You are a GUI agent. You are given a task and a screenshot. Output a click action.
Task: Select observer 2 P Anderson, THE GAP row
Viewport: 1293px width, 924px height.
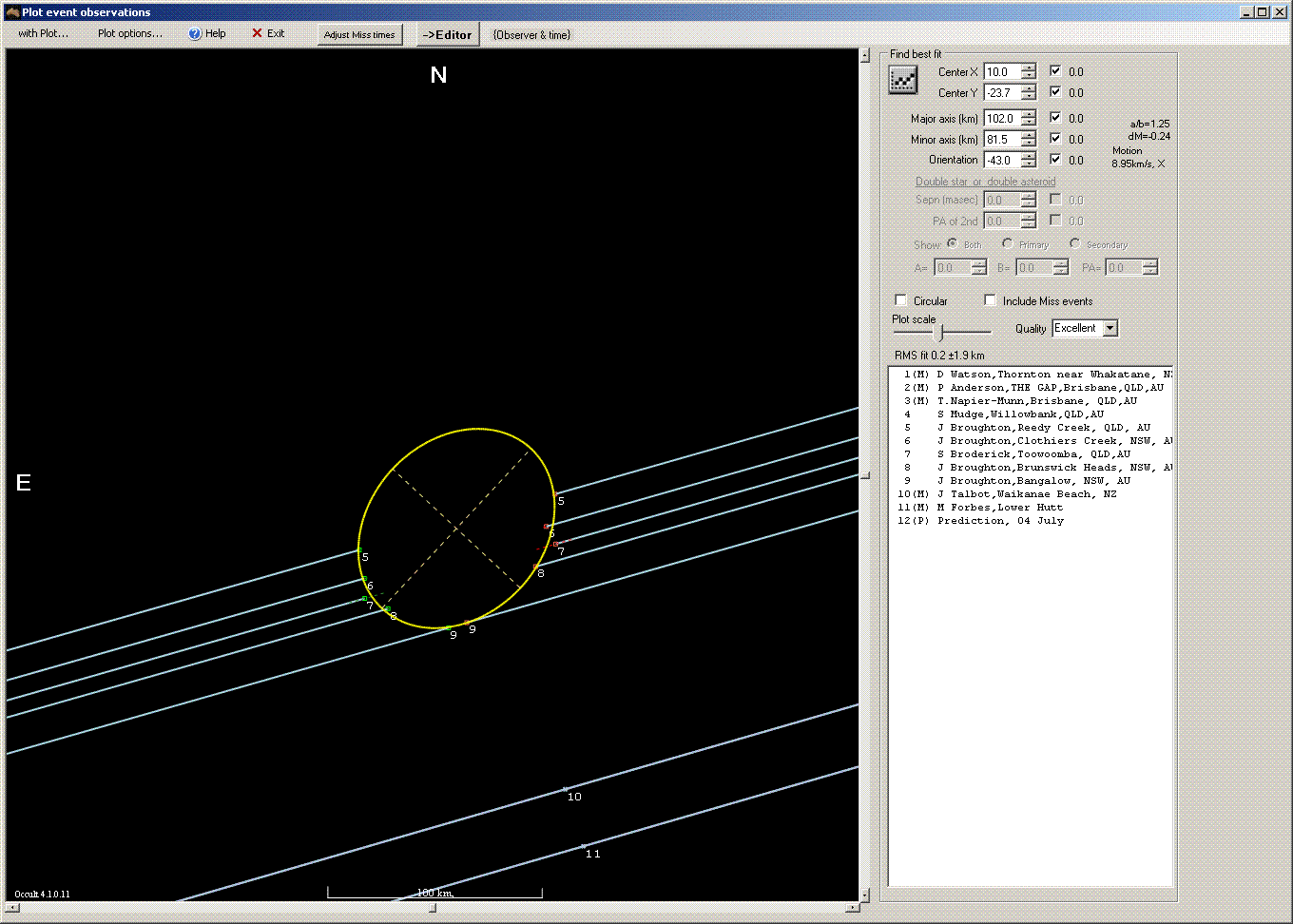(1031, 388)
